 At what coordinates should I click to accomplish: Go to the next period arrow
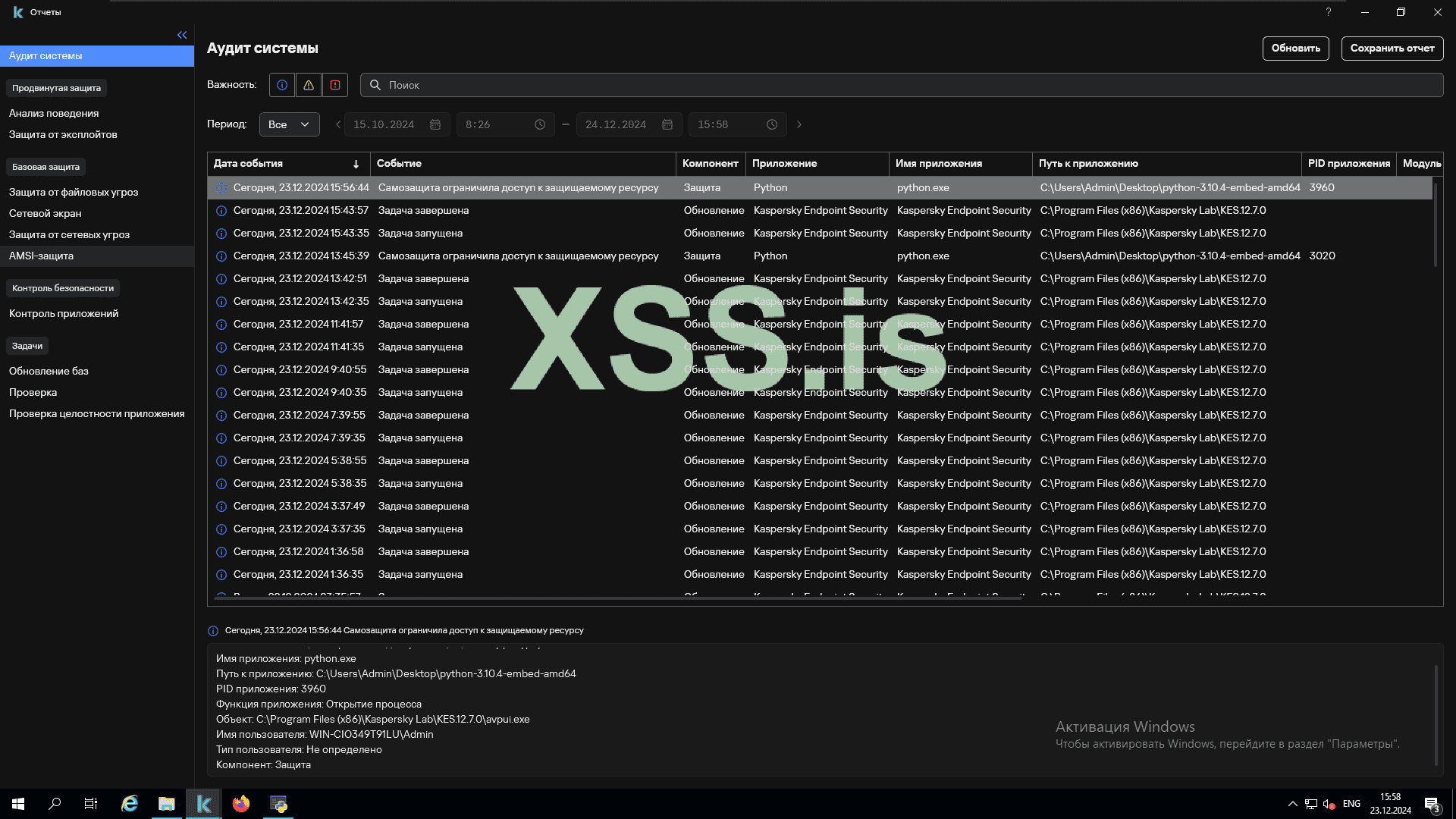pos(799,124)
